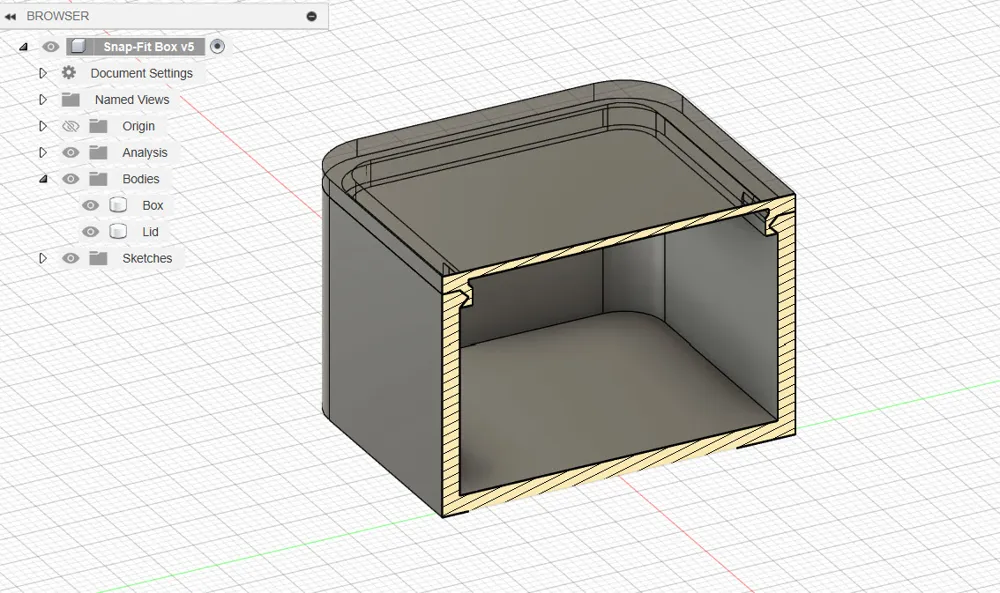Expand the Named Views node
1000x593 pixels.
point(43,99)
